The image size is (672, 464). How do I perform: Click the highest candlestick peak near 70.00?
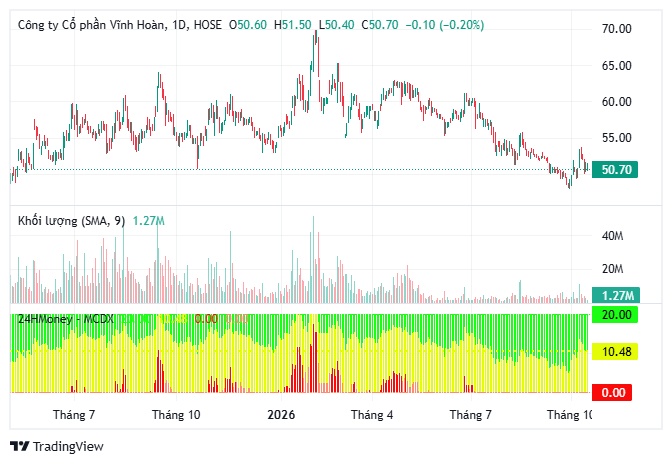[316, 34]
